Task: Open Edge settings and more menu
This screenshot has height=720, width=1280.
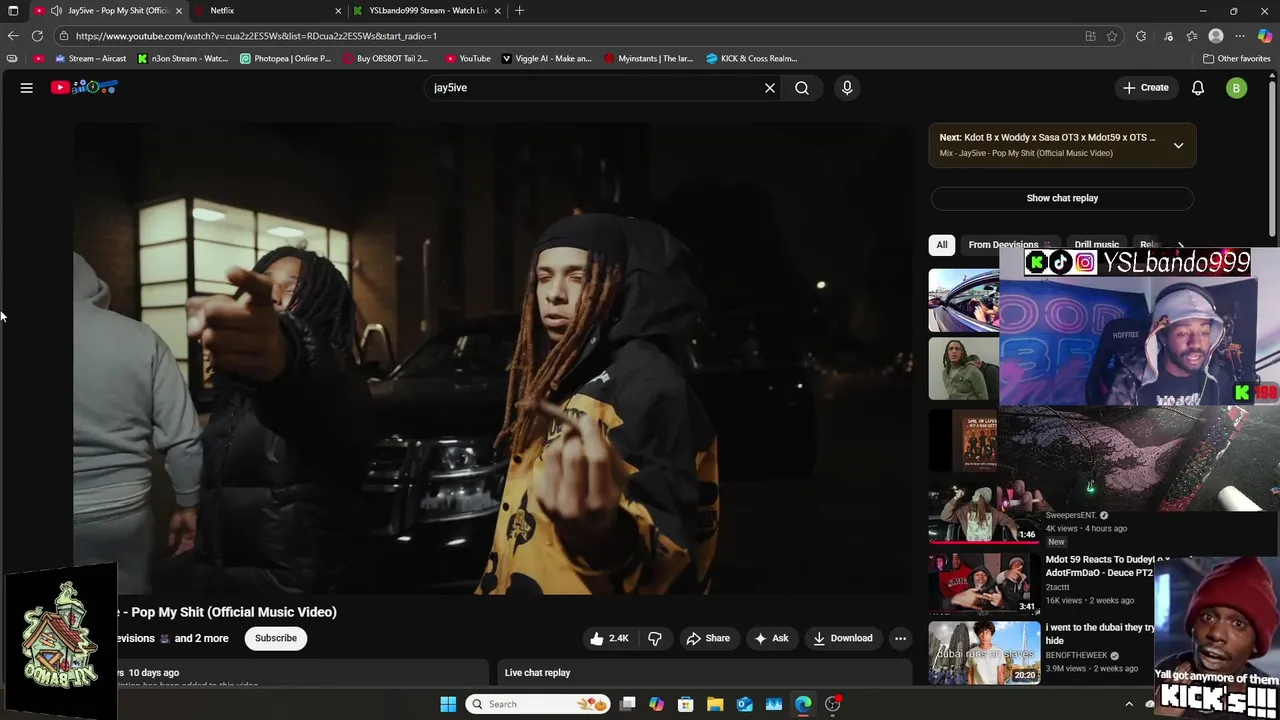Action: point(1240,36)
